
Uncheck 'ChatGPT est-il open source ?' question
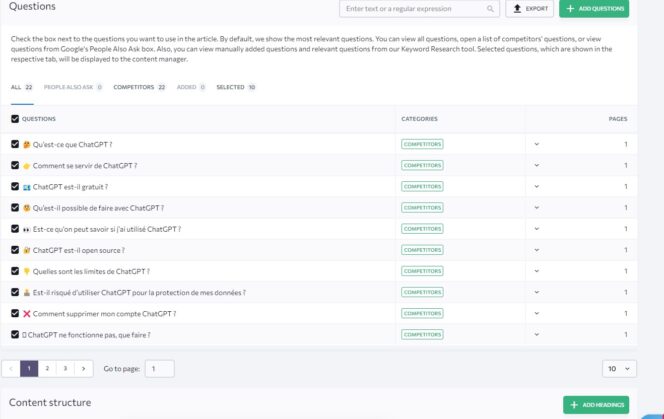(x=14, y=250)
